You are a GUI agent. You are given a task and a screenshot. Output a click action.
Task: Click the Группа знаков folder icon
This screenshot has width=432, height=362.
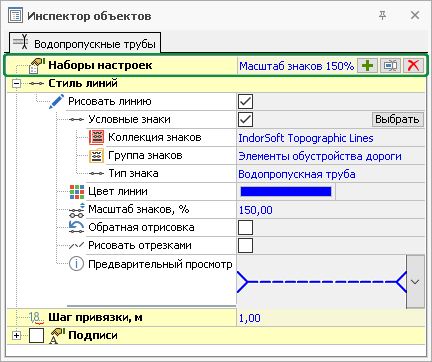97,156
